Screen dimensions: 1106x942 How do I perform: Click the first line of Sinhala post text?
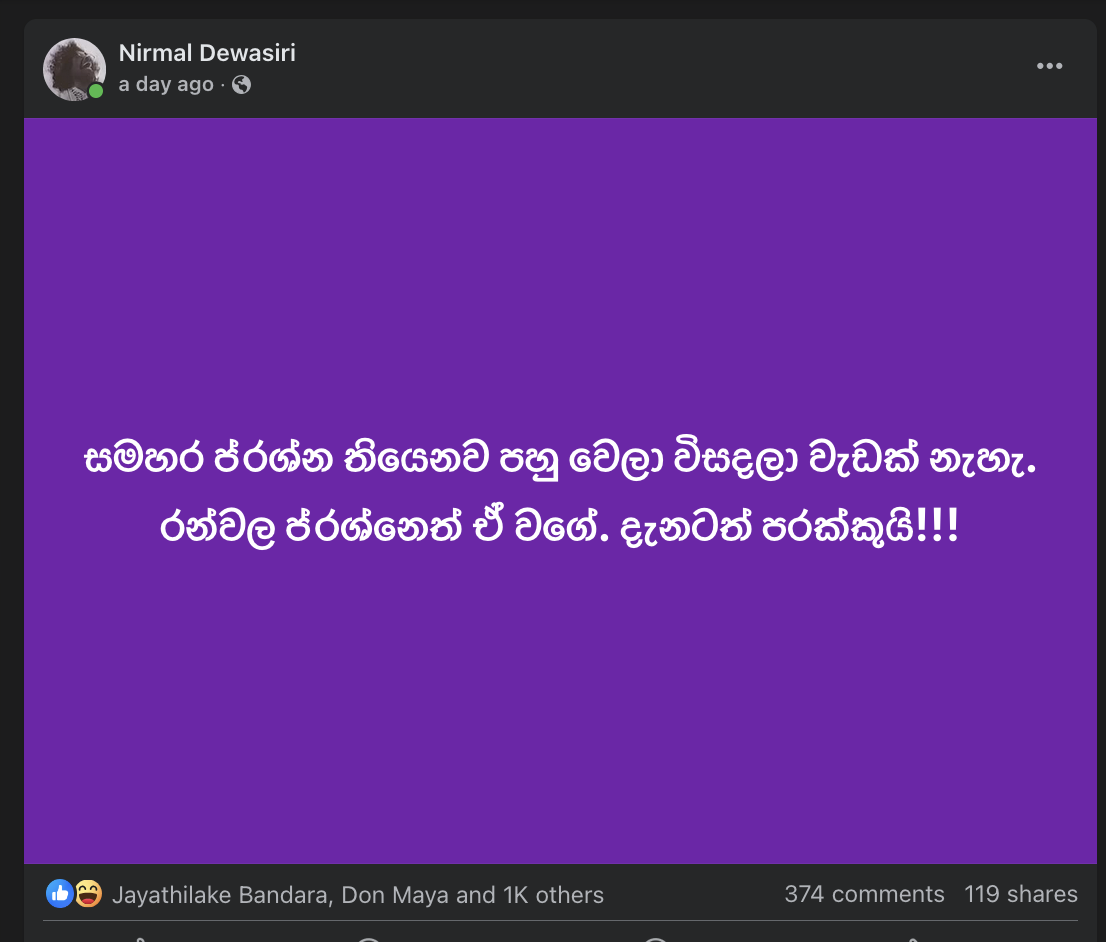pos(560,459)
